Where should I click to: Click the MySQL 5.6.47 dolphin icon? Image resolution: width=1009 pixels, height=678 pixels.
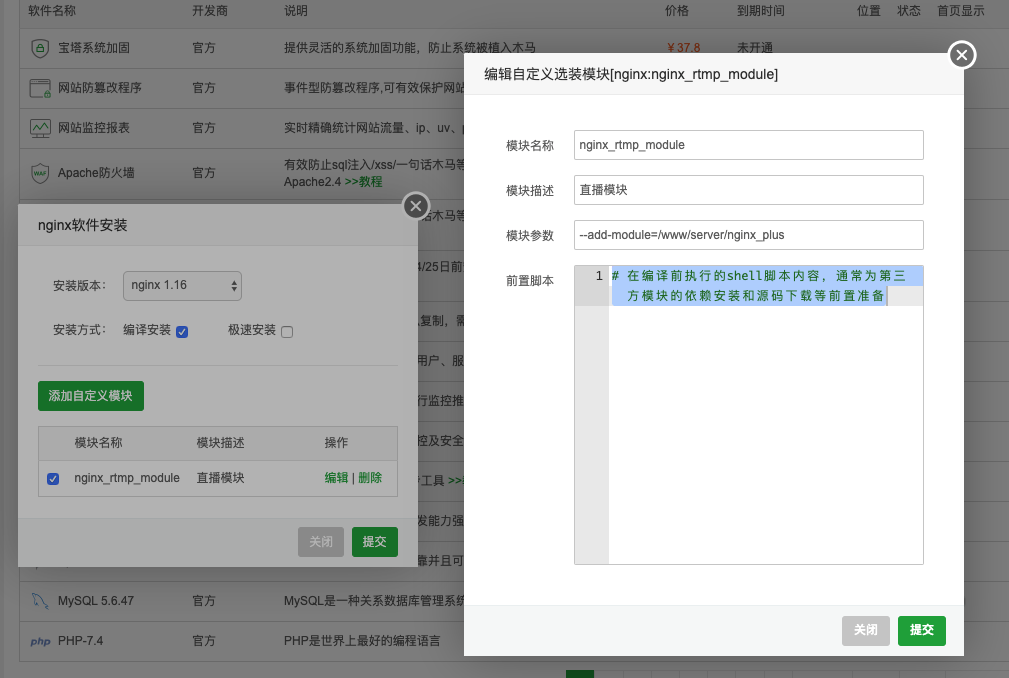[40, 601]
